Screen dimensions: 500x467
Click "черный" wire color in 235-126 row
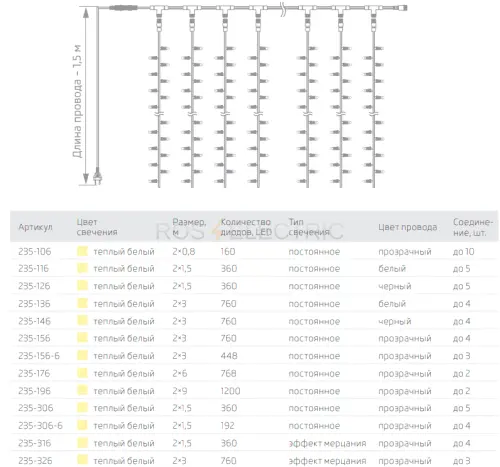[x=395, y=286]
